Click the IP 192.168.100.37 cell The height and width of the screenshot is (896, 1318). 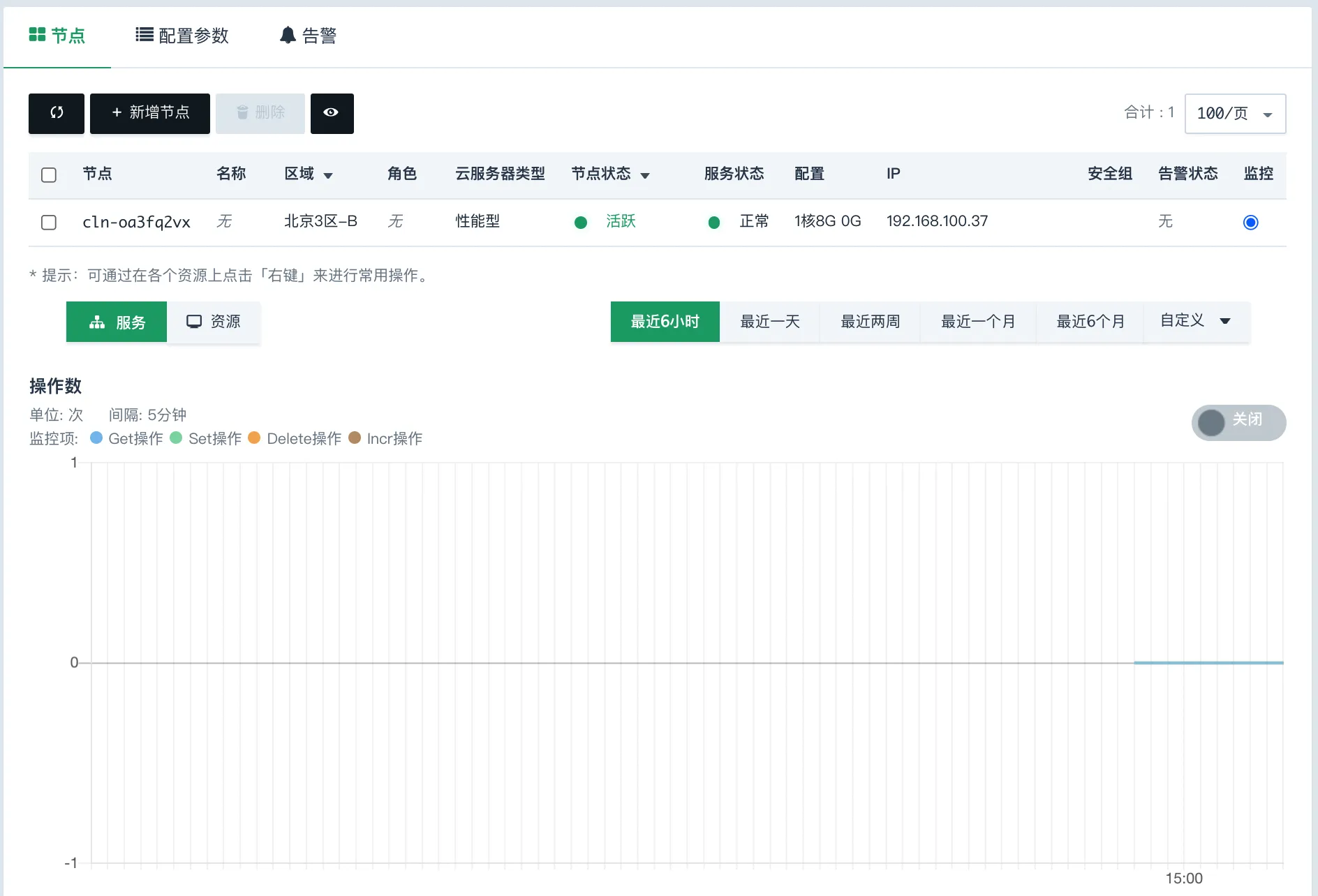(937, 221)
